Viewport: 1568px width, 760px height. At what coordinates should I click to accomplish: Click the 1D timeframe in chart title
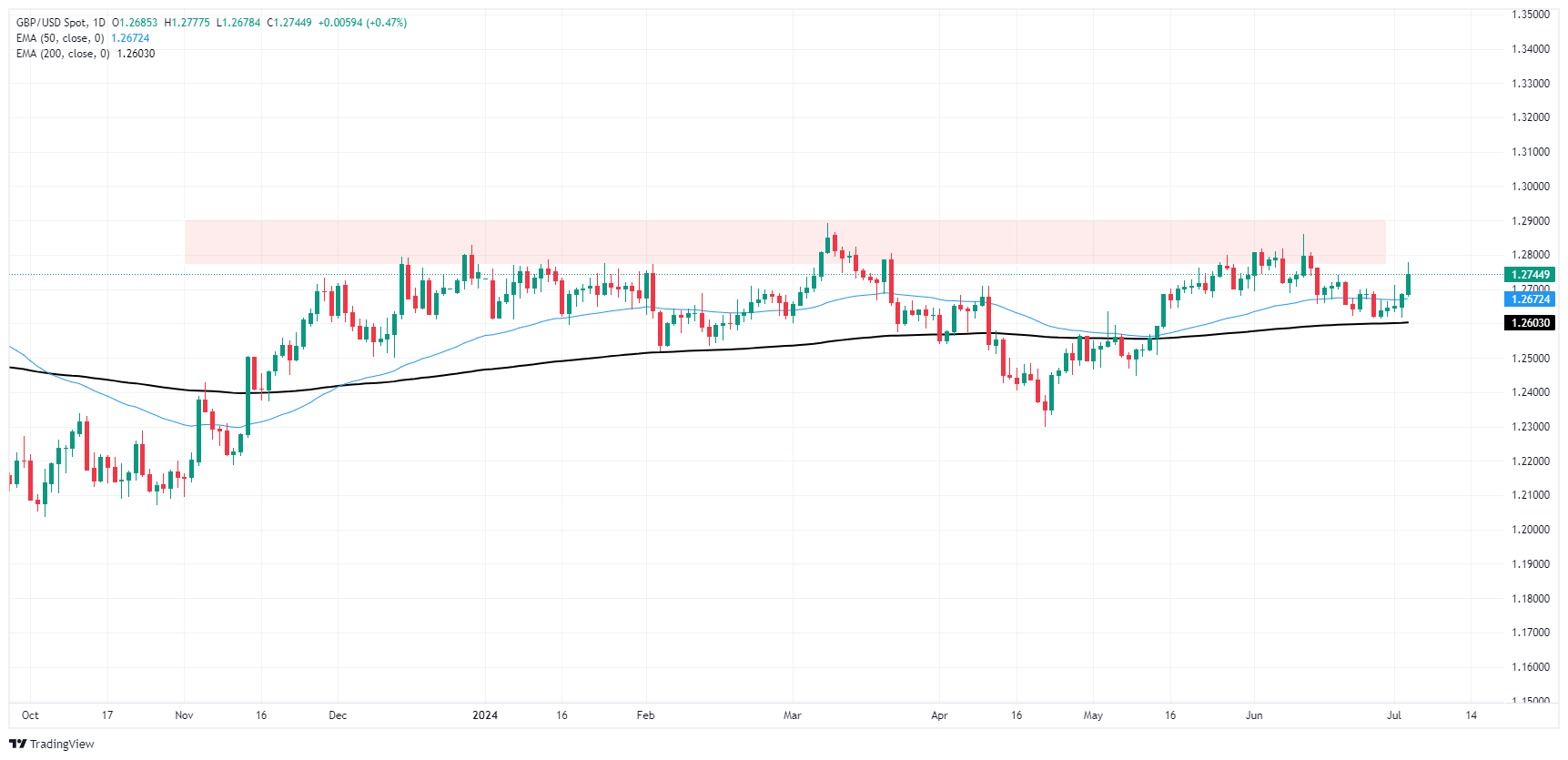click(x=99, y=23)
